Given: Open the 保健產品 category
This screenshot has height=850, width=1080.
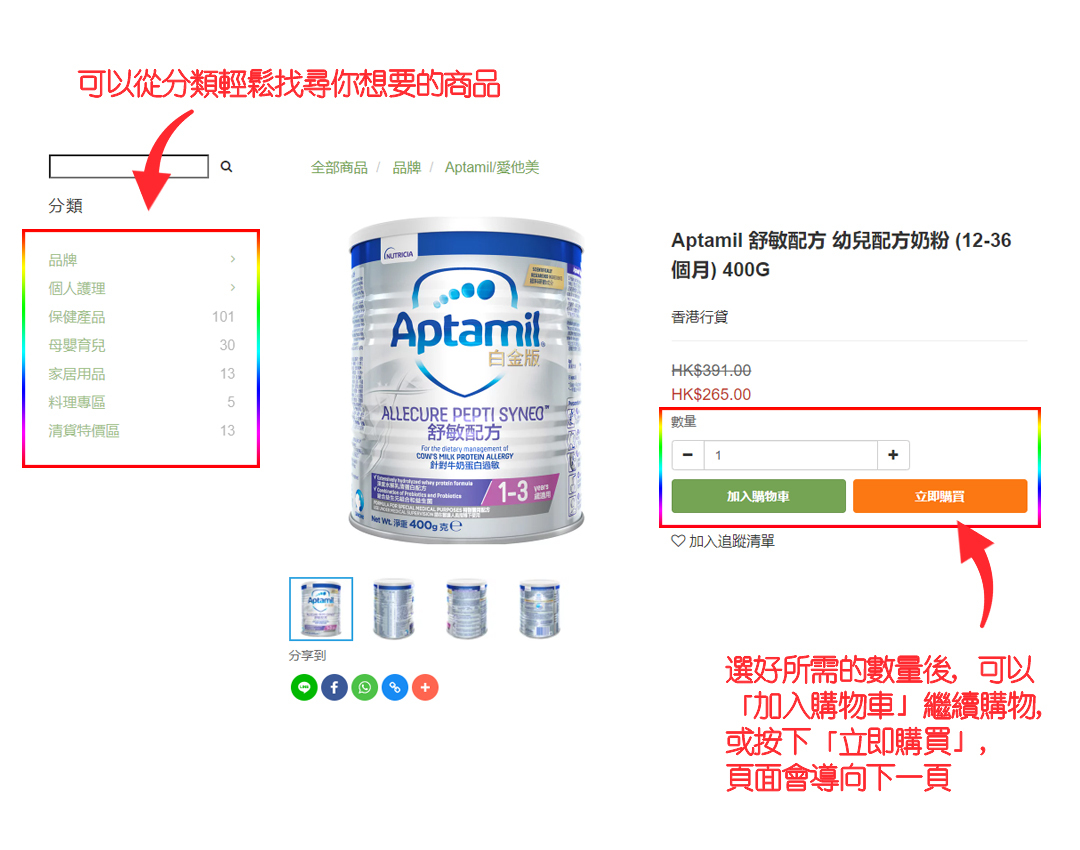Looking at the screenshot, I should tap(76, 317).
